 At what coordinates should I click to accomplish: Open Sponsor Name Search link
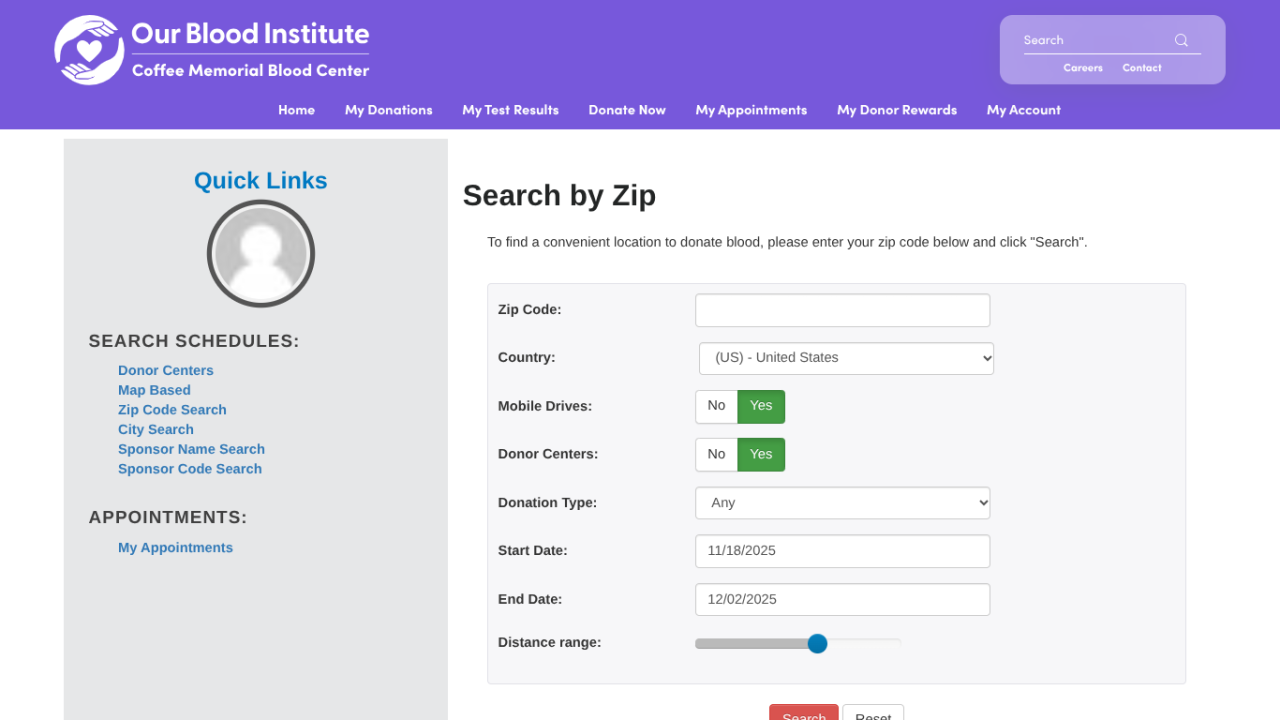coord(191,449)
